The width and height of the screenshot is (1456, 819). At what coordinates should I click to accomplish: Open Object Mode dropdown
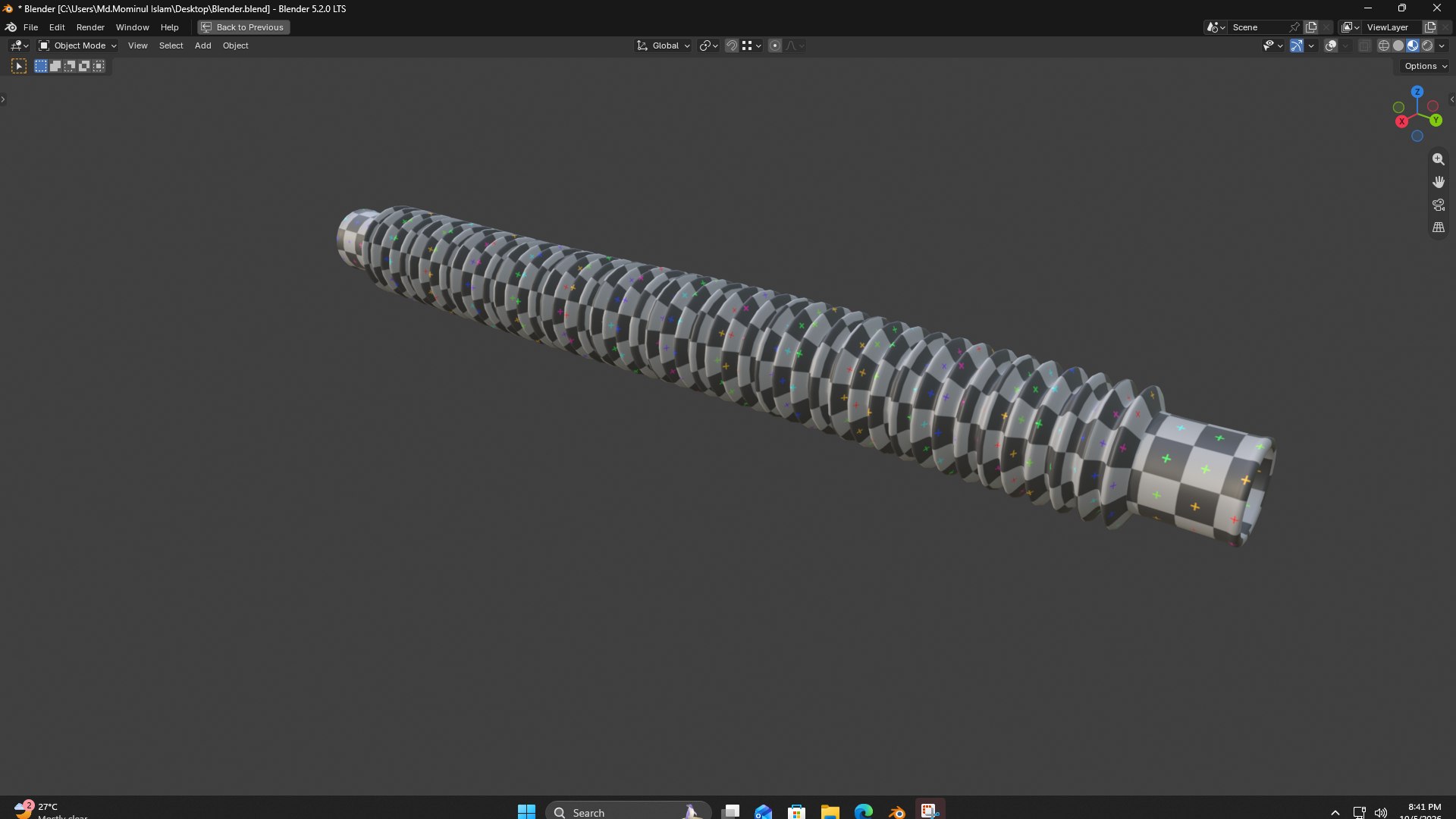pos(77,45)
